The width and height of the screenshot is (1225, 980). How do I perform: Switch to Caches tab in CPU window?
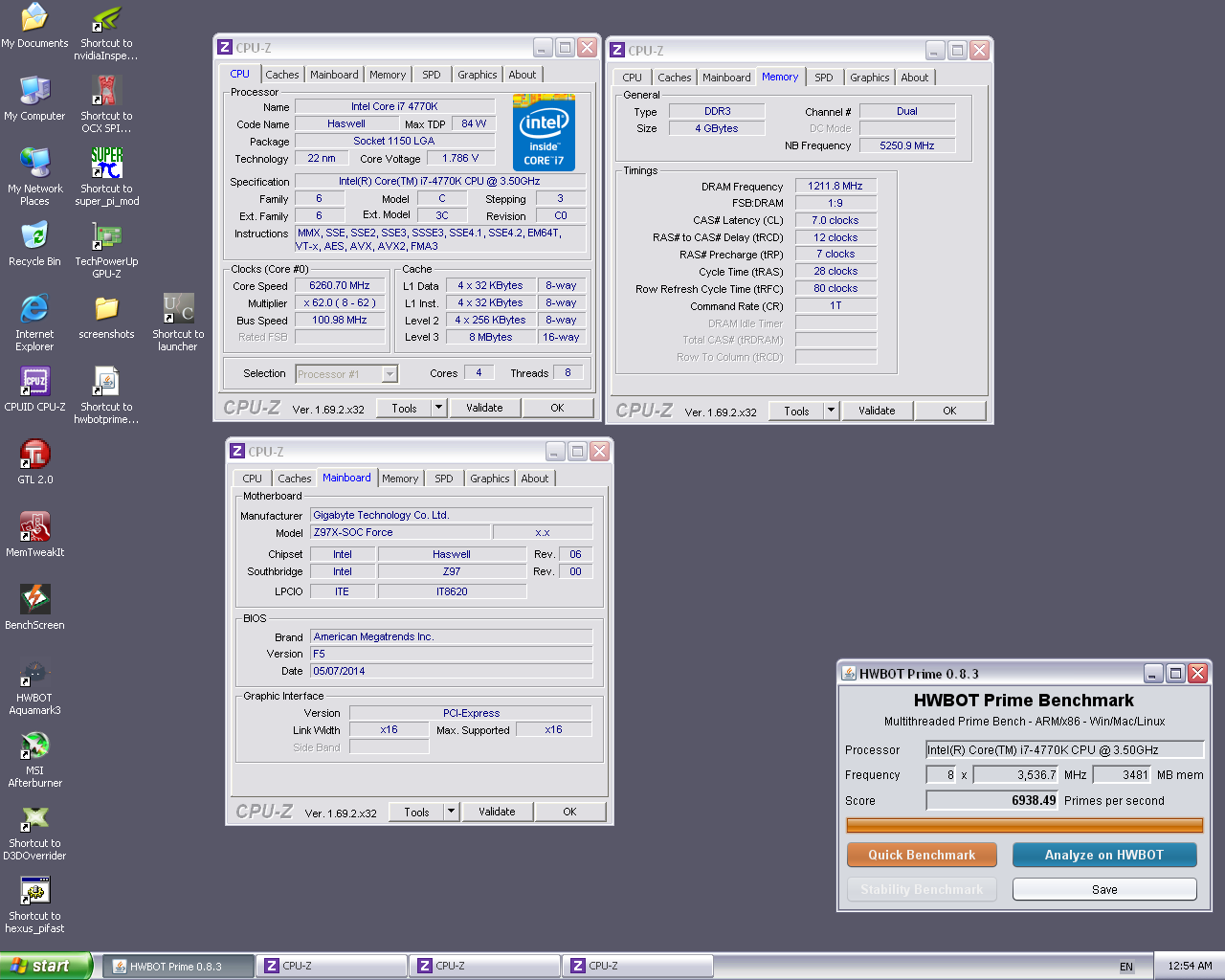pyautogui.click(x=282, y=75)
